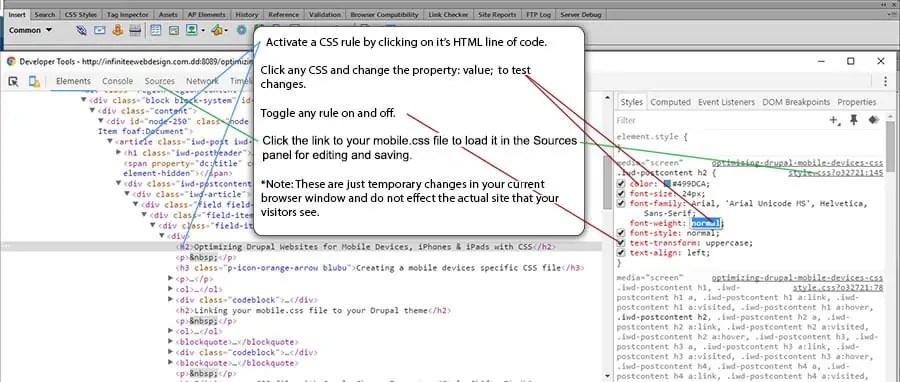Screen dimensions: 900x382
Task: Click the Insert Table icon
Action: click(x=156, y=30)
